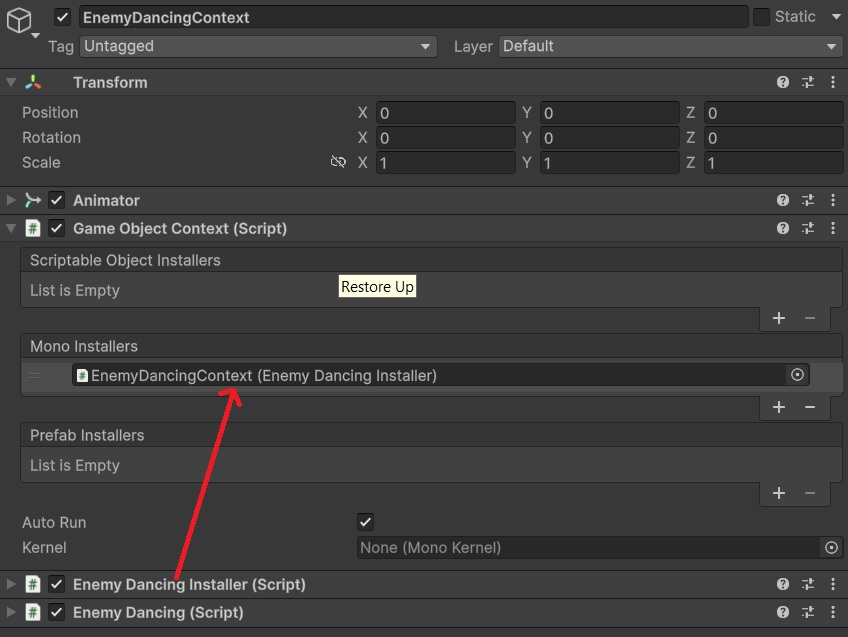Screen dimensions: 848x637
Task: Open more options menu for Game Object Context
Action: [x=833, y=229]
